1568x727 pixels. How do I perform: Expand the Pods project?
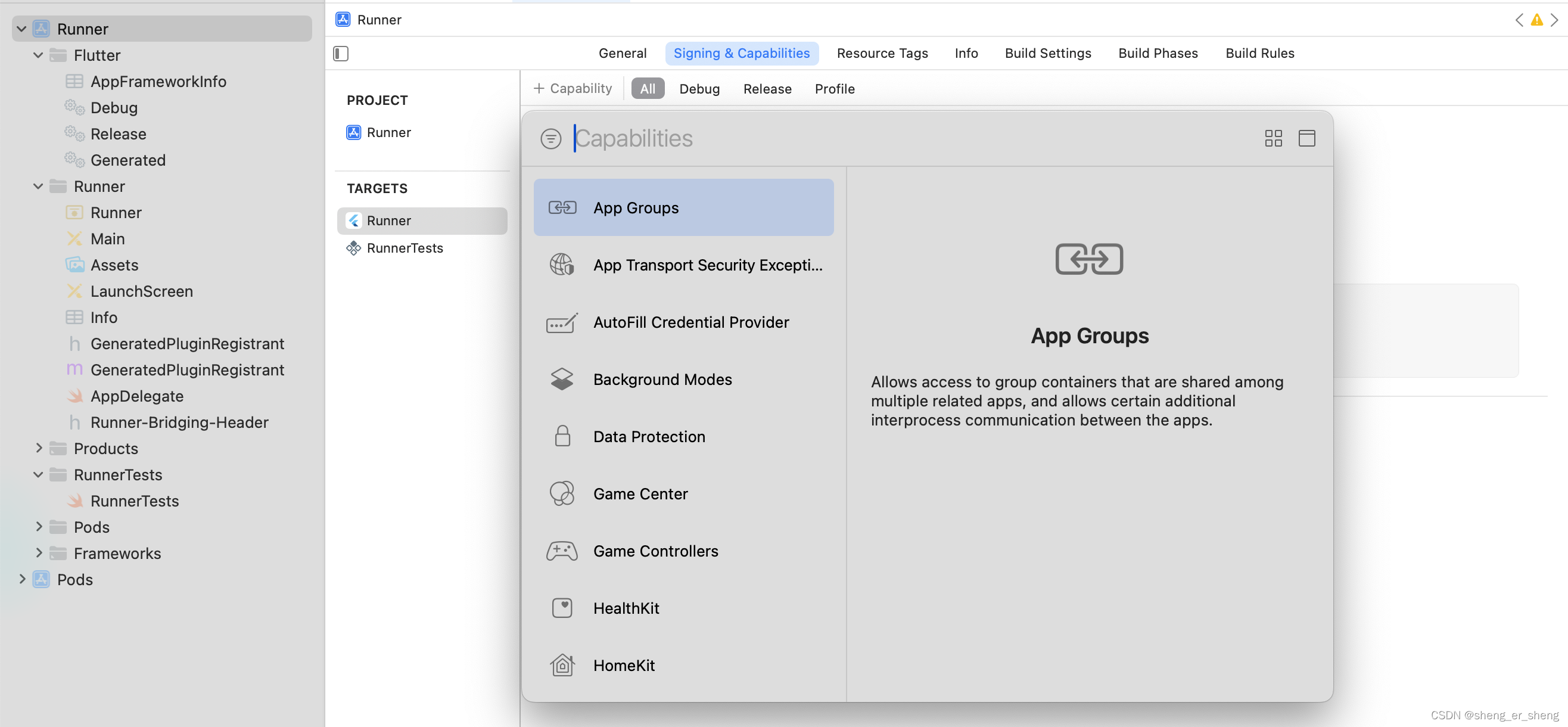pyautogui.click(x=21, y=580)
